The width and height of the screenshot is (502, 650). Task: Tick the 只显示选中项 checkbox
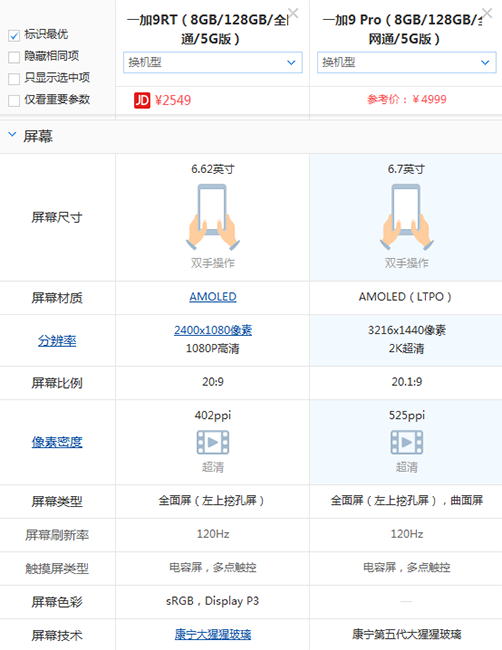pos(14,78)
